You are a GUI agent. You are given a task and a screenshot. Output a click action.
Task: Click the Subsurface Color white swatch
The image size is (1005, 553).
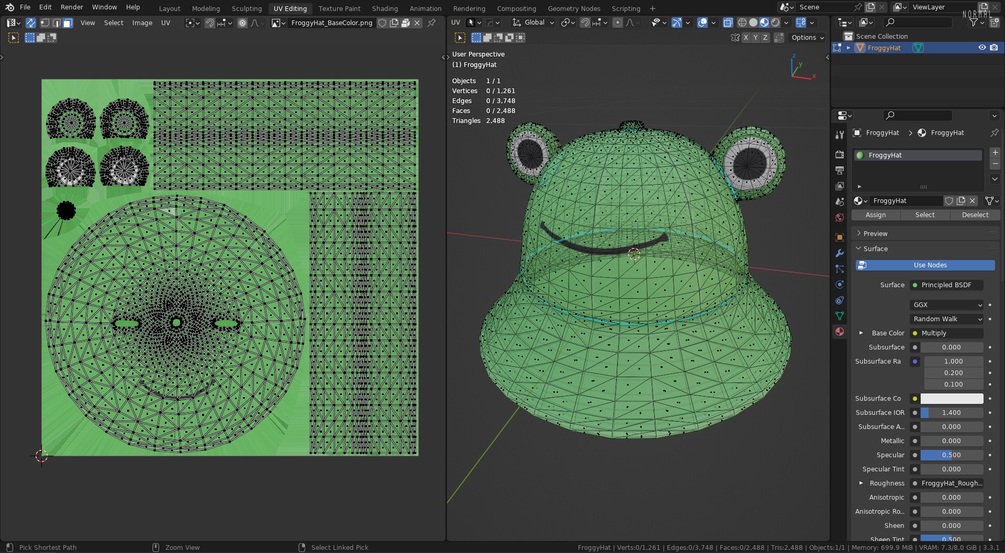(x=952, y=399)
